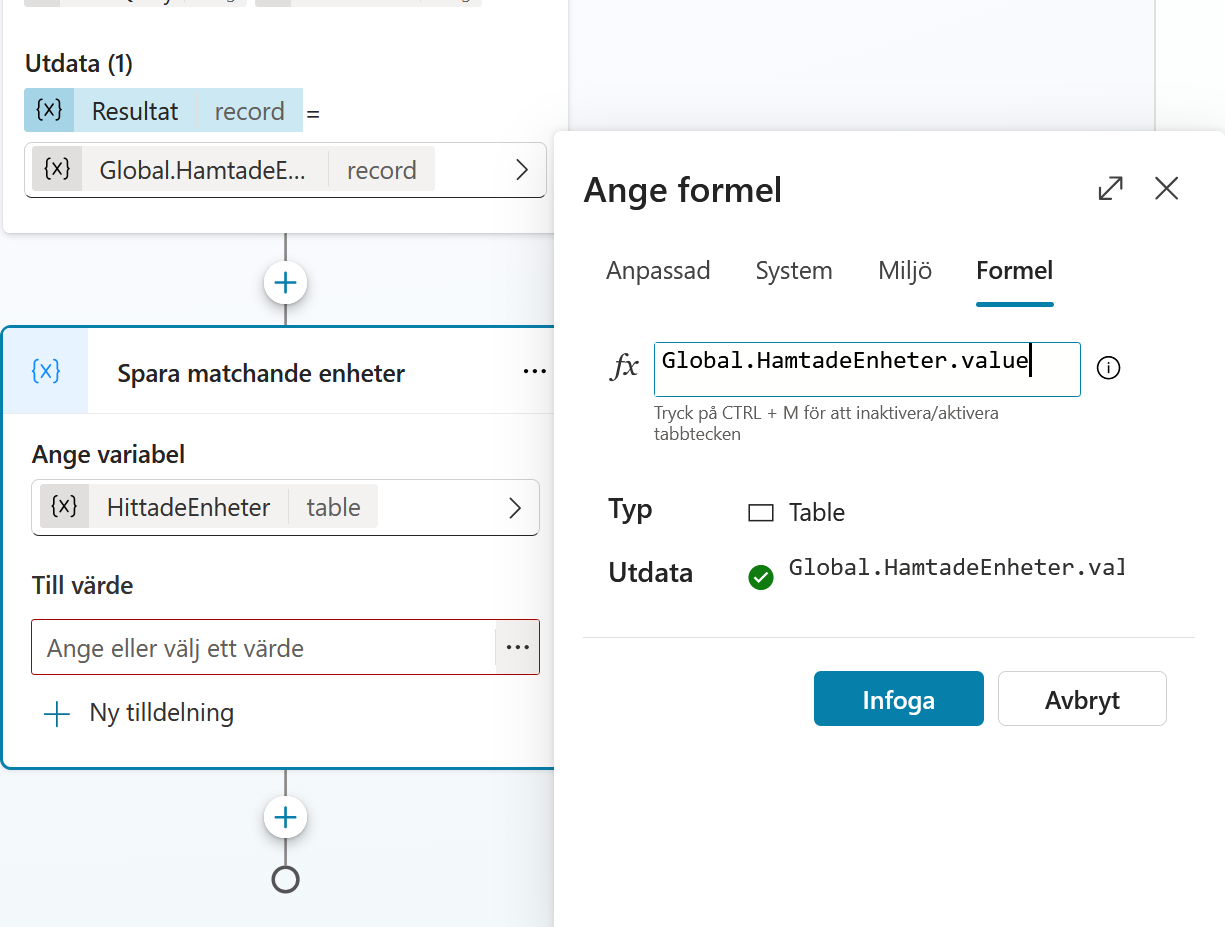Switch to the System tab
The width and height of the screenshot is (1225, 927).
point(794,271)
